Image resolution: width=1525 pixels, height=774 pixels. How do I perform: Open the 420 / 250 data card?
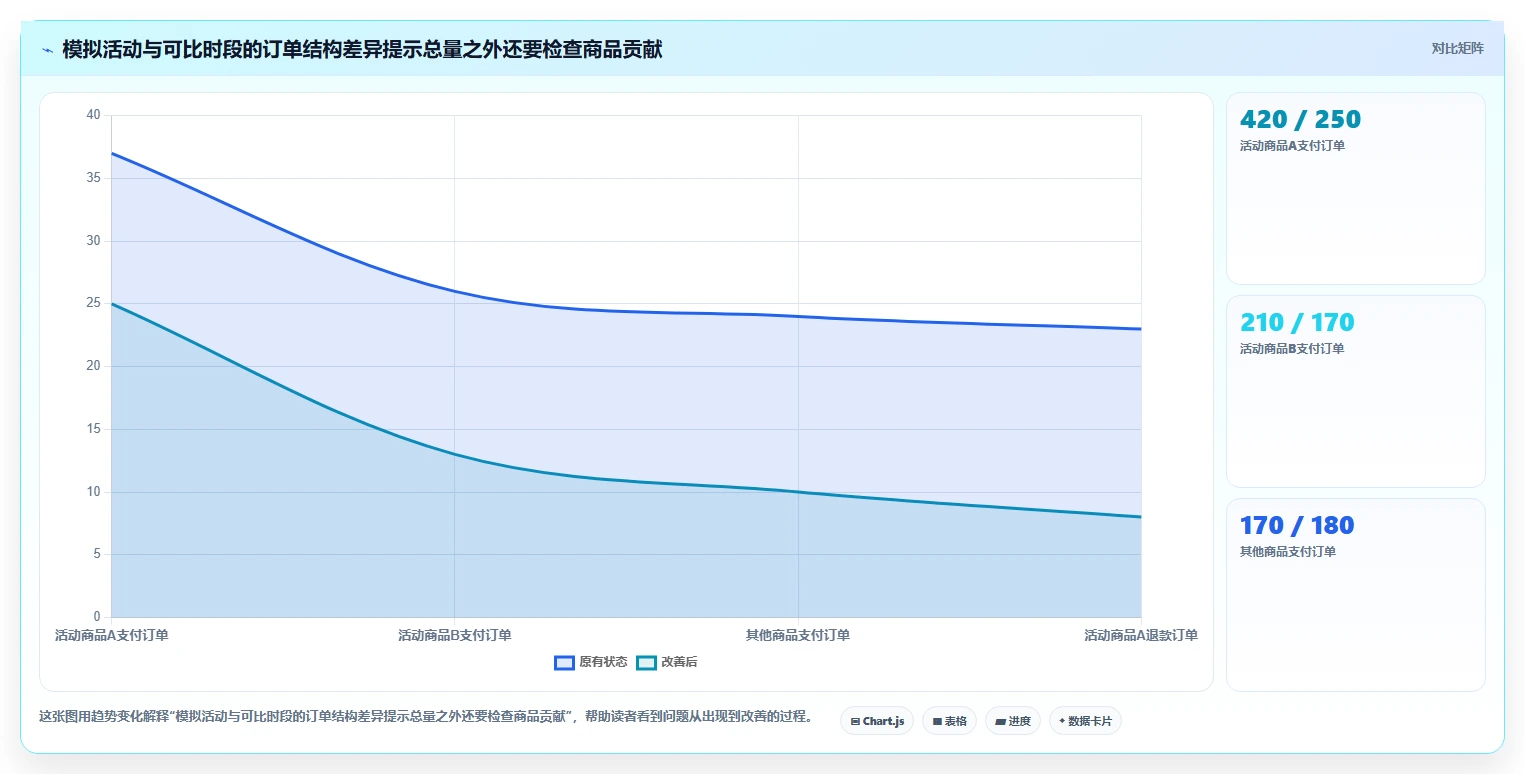point(1355,189)
